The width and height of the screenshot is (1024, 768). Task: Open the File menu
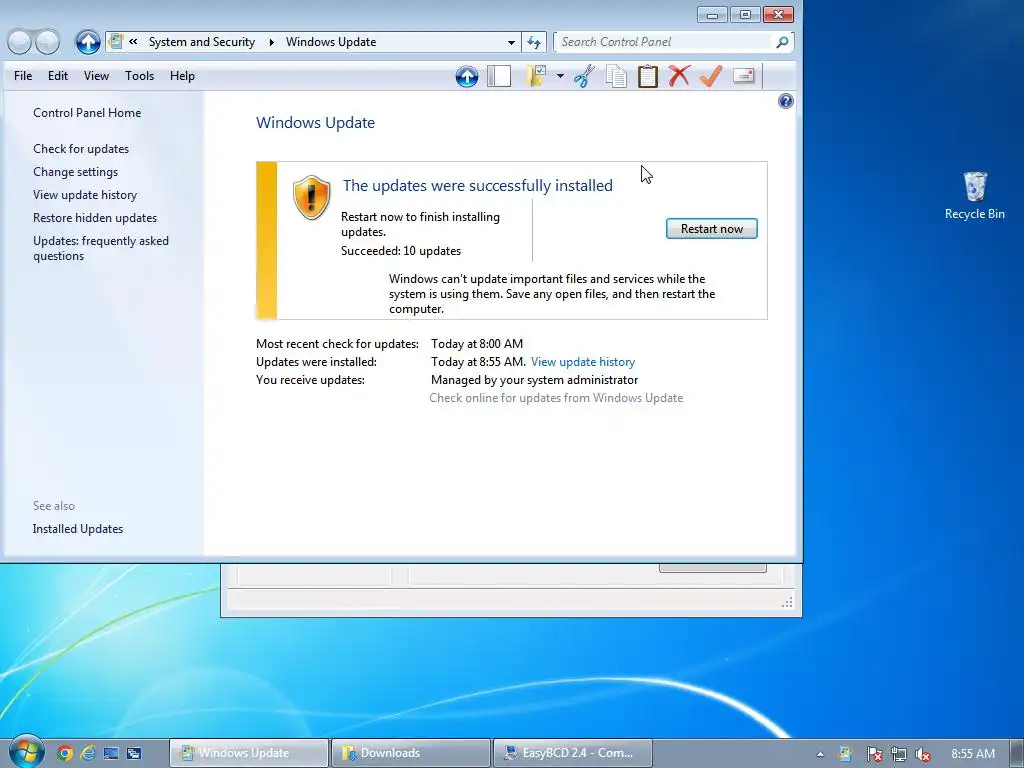coord(23,76)
